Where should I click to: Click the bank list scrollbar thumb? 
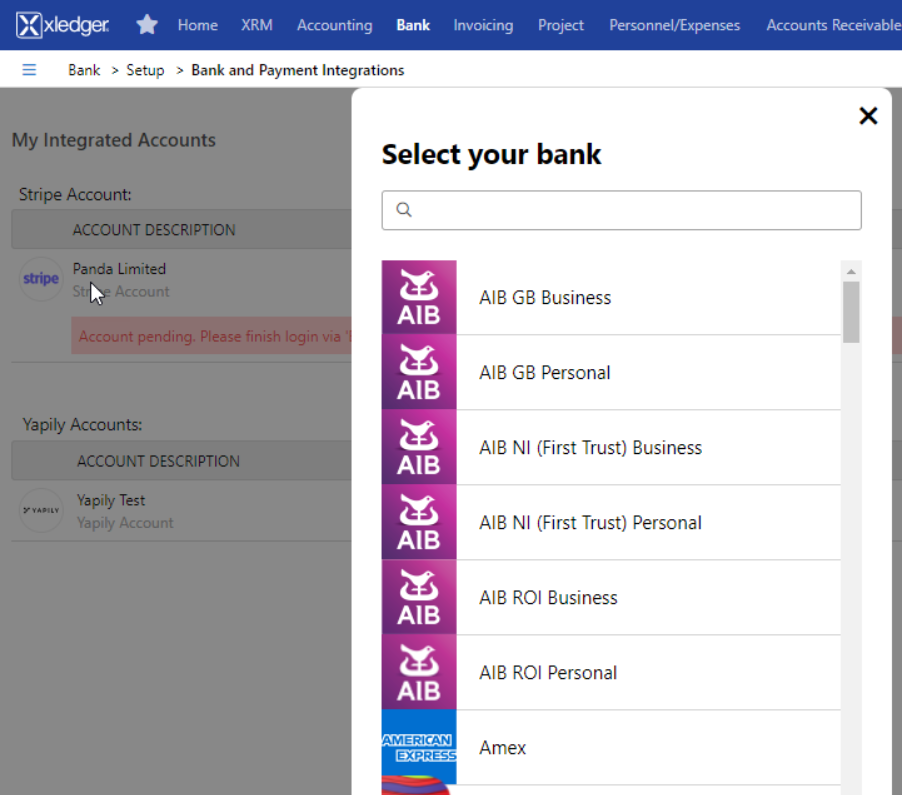851,312
